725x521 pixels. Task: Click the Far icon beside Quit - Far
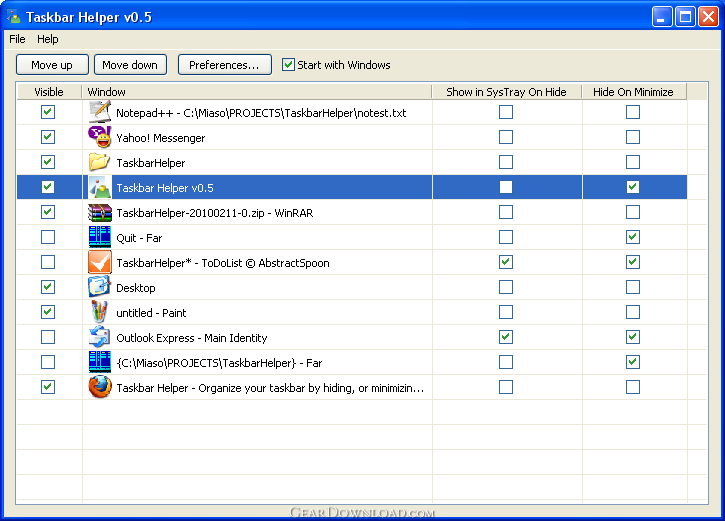pyautogui.click(x=99, y=237)
